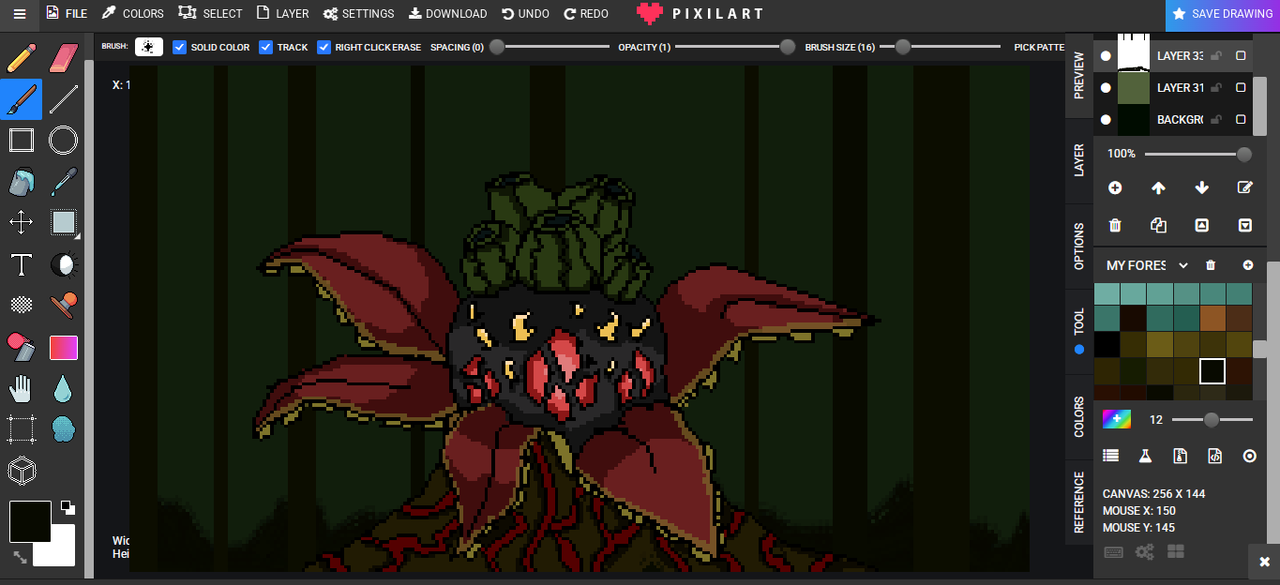Open the rainbow custom color picker
This screenshot has height=585, width=1280.
click(x=1117, y=420)
